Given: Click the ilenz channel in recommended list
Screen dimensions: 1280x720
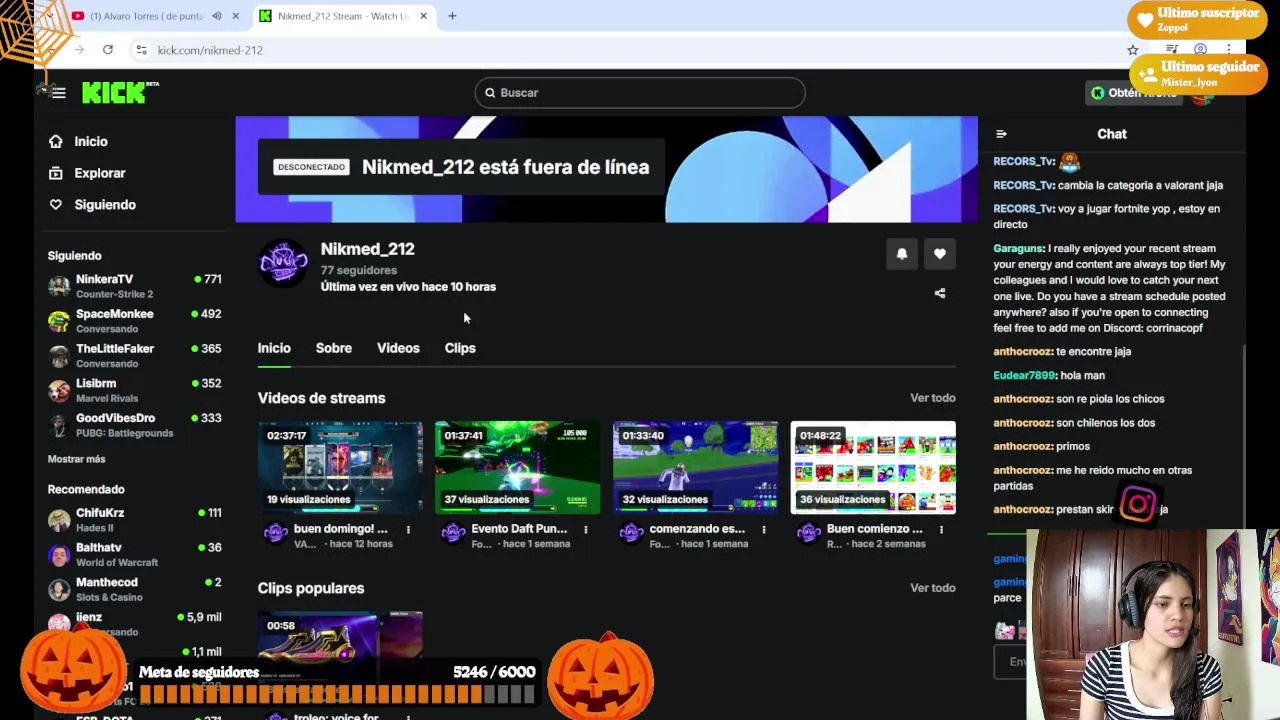Looking at the screenshot, I should 134,624.
